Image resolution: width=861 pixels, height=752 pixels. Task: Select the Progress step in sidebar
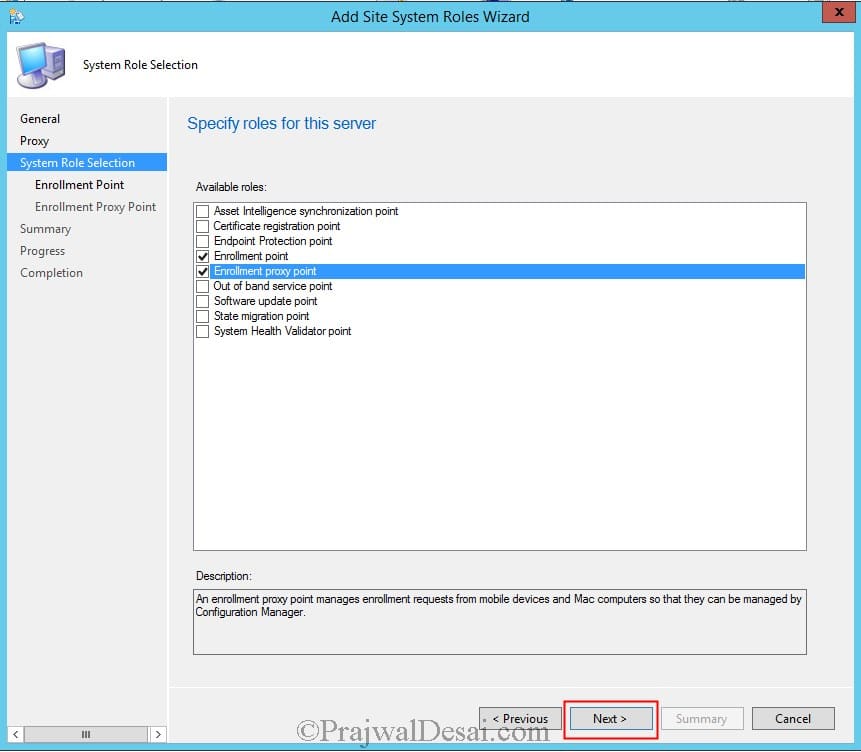pos(42,251)
